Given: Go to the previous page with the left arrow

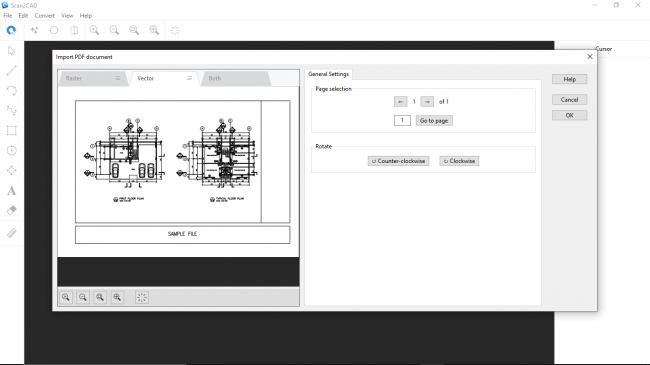Looking at the screenshot, I should point(400,102).
